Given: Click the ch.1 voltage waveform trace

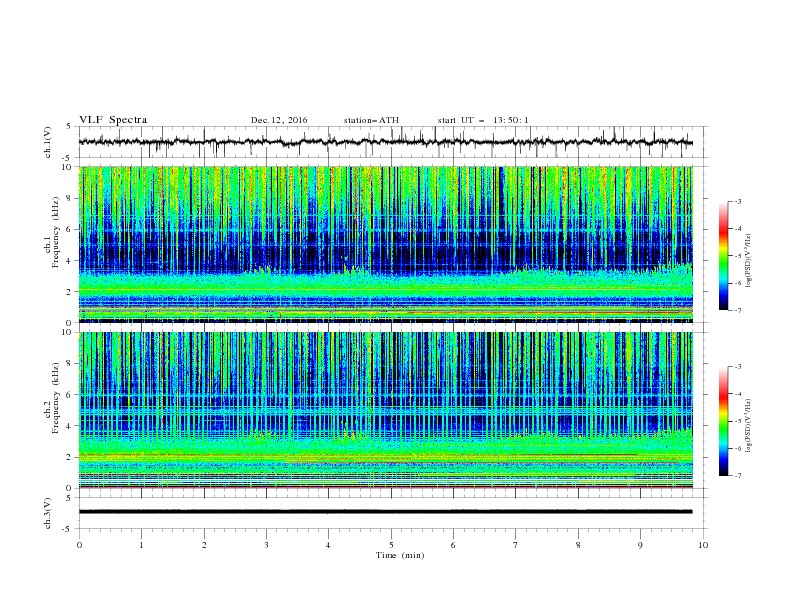Looking at the screenshot, I should tap(385, 142).
